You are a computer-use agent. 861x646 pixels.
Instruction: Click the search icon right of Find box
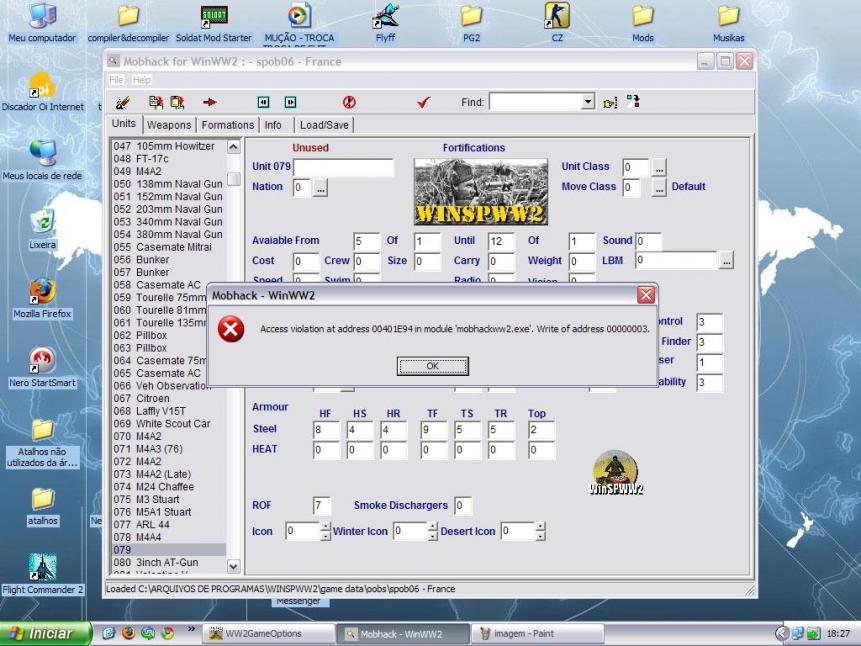610,102
